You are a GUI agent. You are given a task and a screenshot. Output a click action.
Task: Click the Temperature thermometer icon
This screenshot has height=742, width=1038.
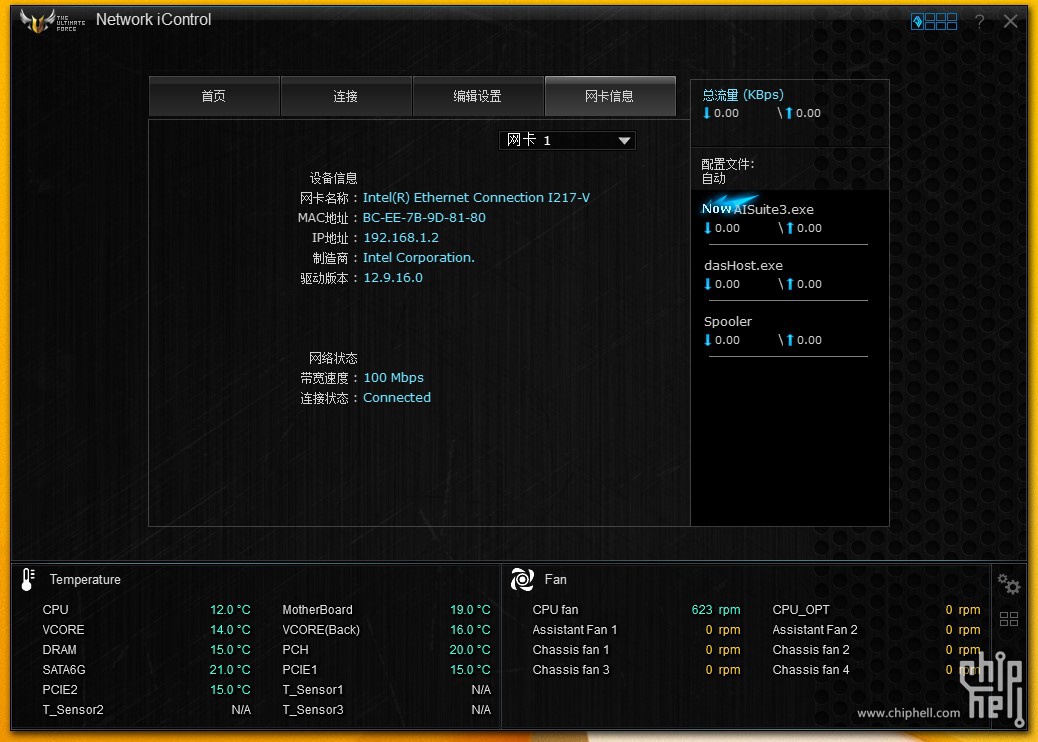27,579
